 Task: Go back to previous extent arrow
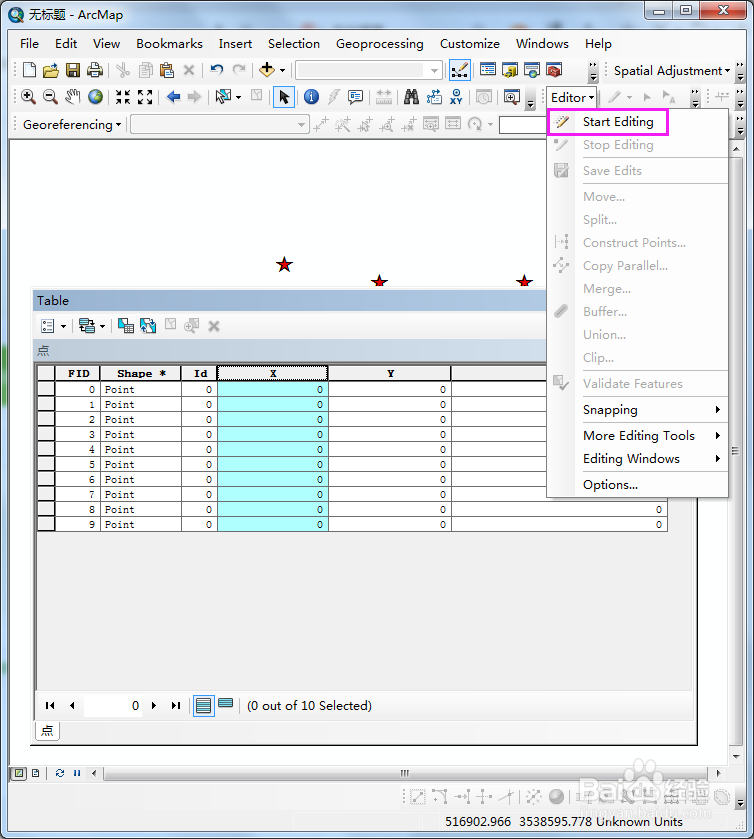point(173,97)
